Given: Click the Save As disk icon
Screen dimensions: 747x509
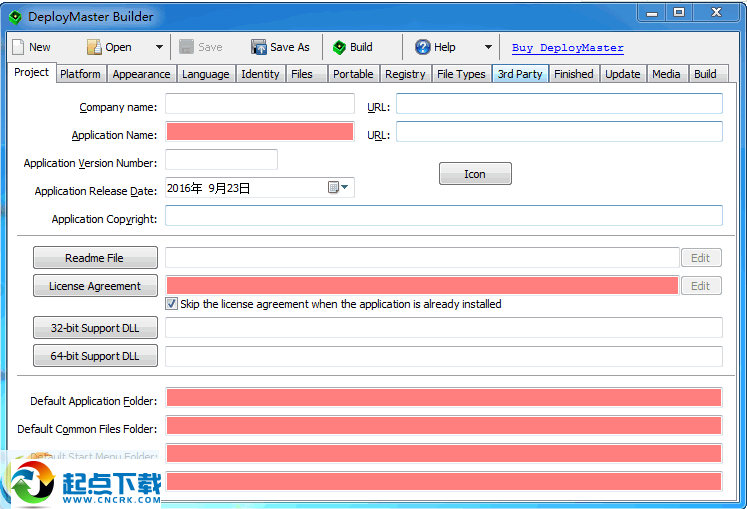Looking at the screenshot, I should pyautogui.click(x=259, y=47).
